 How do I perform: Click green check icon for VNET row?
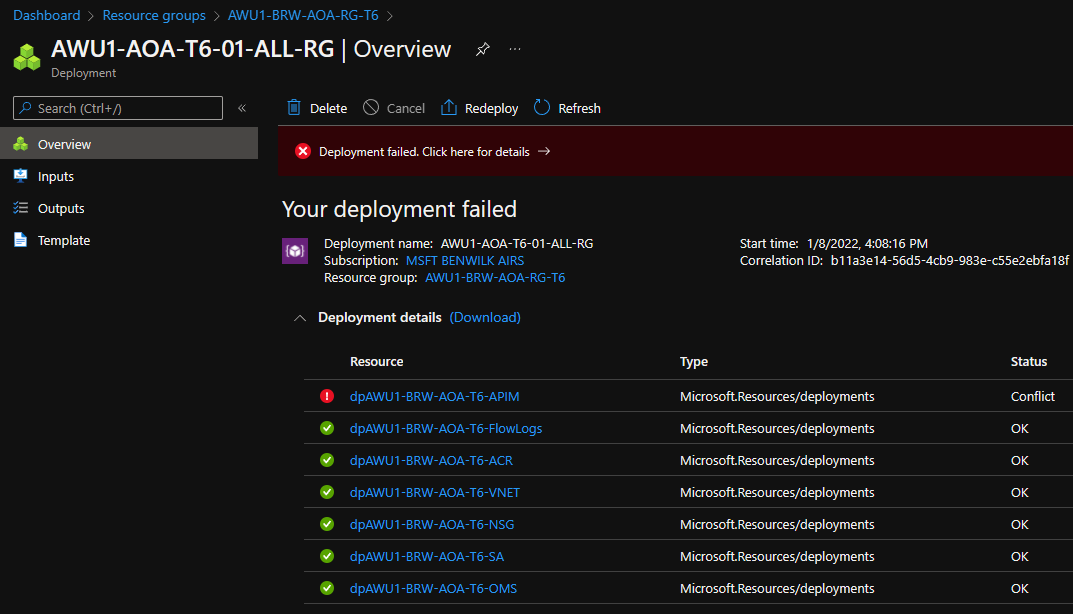point(327,492)
